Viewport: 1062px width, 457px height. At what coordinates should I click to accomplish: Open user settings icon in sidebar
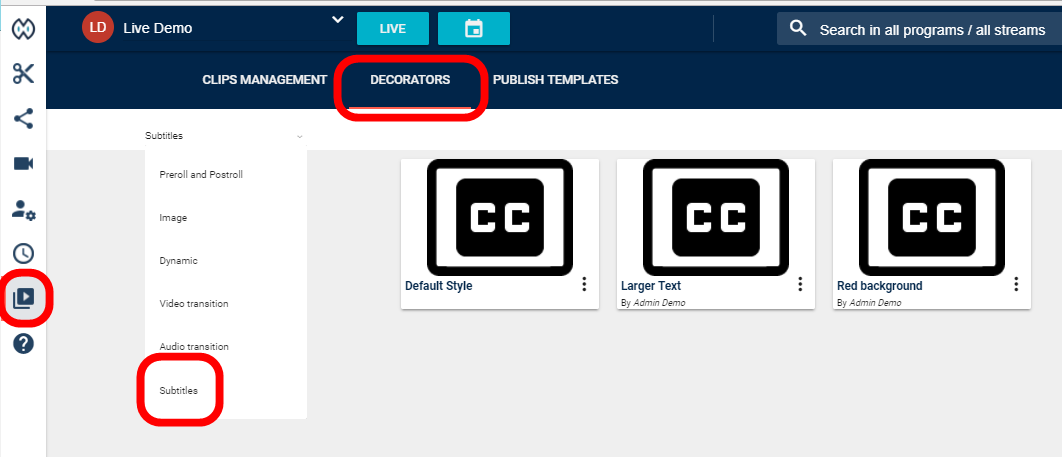point(23,209)
